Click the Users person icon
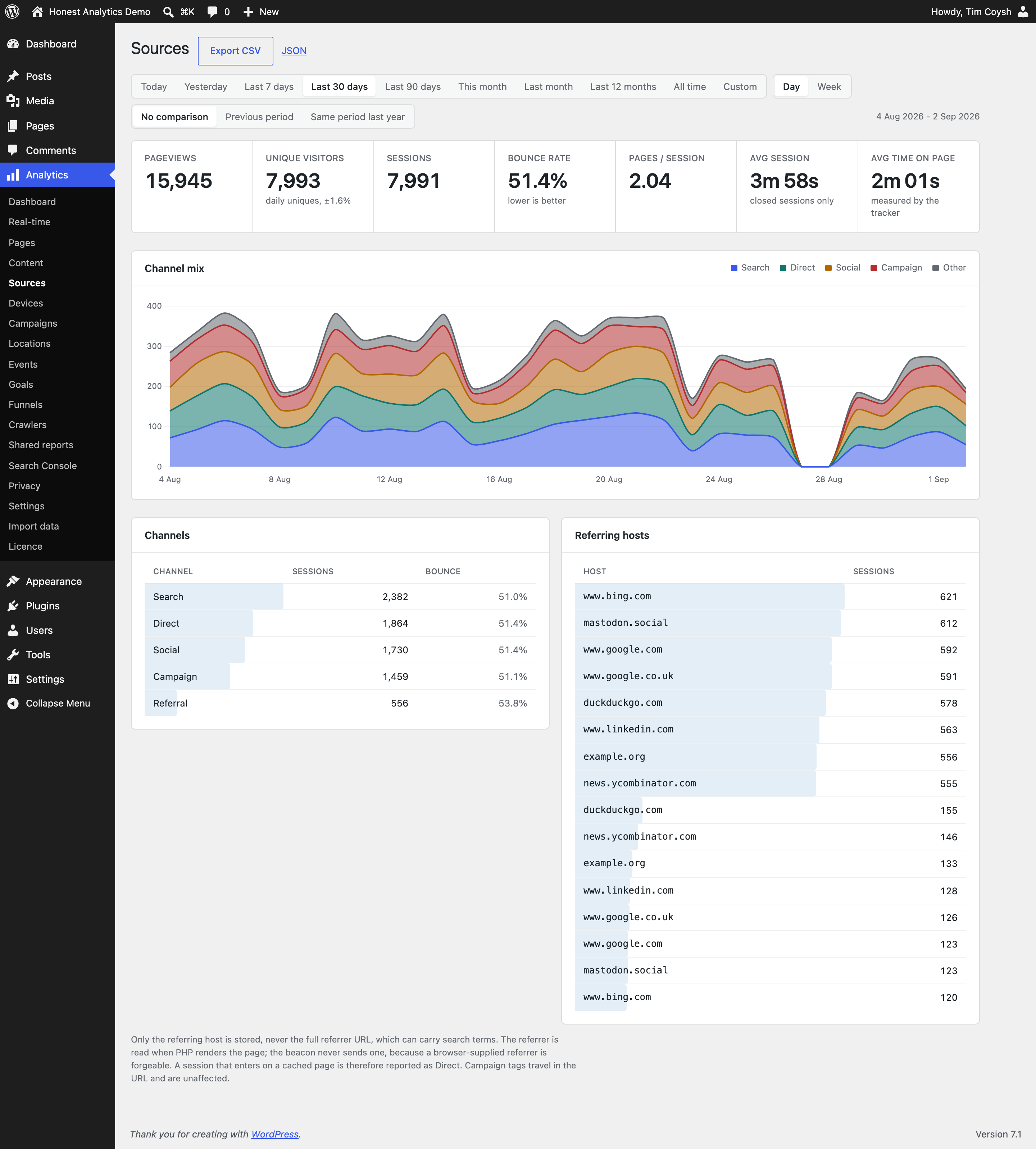This screenshot has width=1036, height=1149. click(13, 630)
